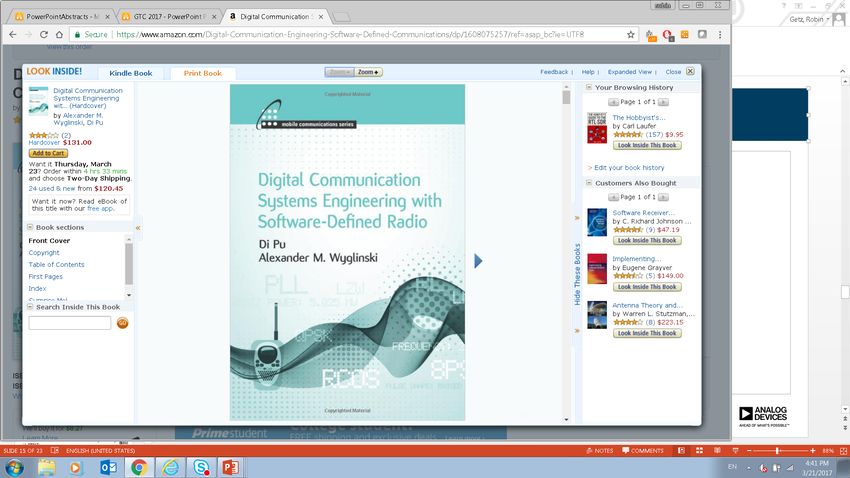Collapse Your Browsing History section
The image size is (850, 478).
tap(589, 87)
